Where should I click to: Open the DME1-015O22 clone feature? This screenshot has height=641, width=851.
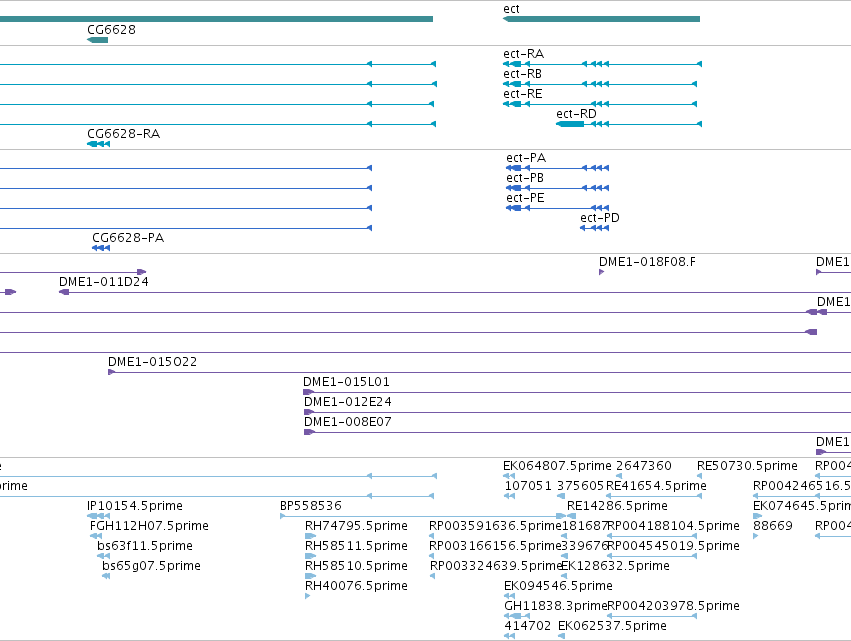(479, 372)
